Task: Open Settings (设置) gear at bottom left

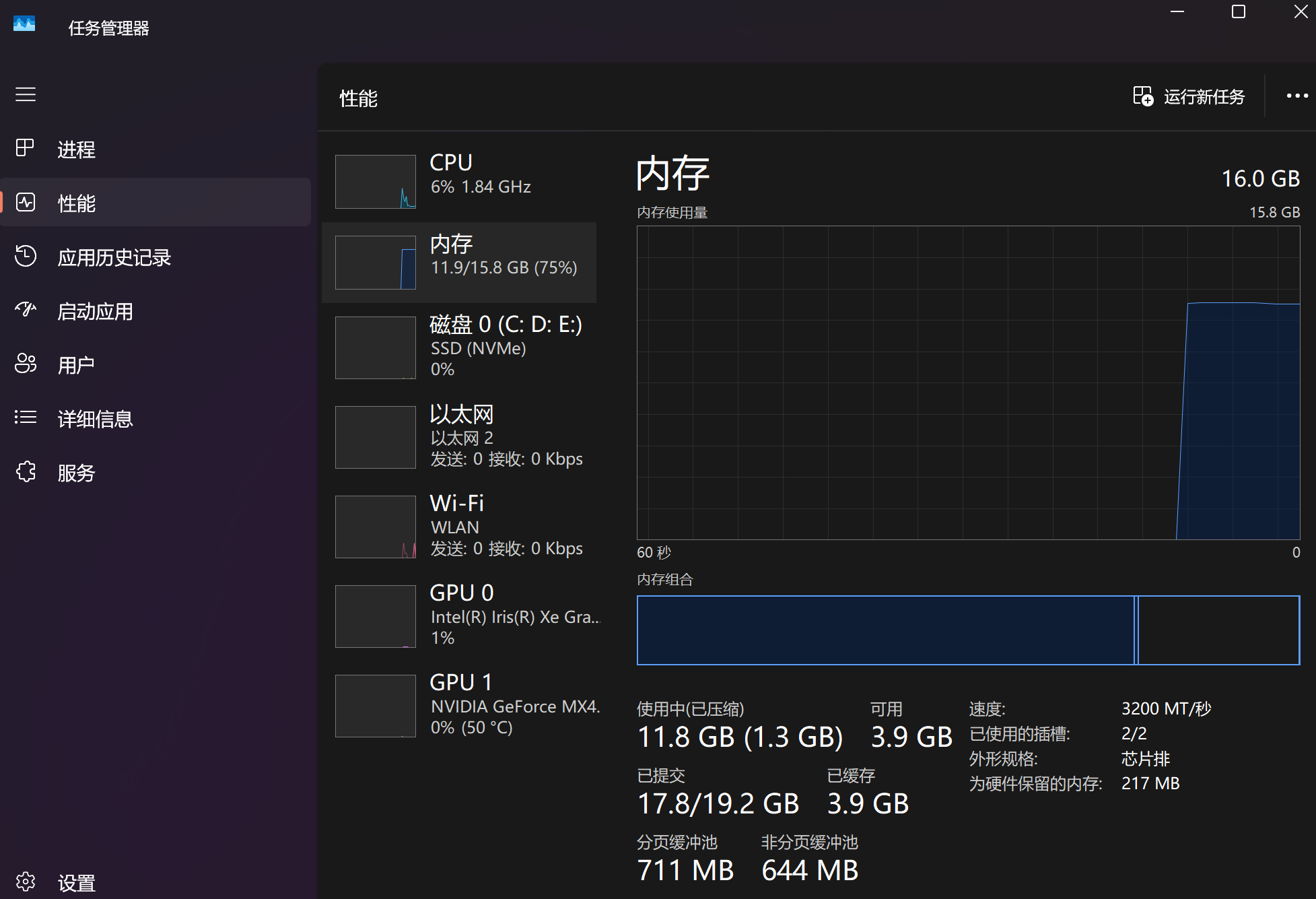Action: 26,881
